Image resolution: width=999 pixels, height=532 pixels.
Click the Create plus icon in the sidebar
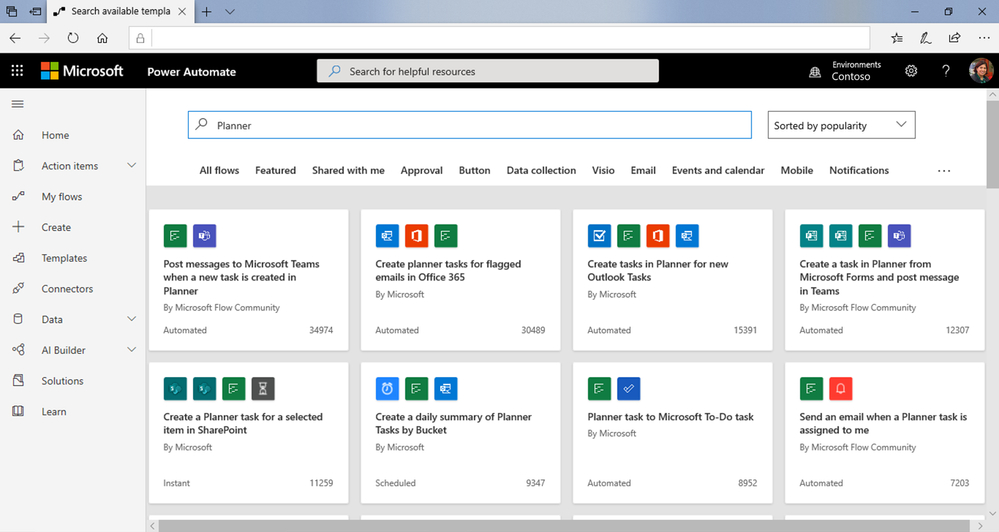coord(18,227)
